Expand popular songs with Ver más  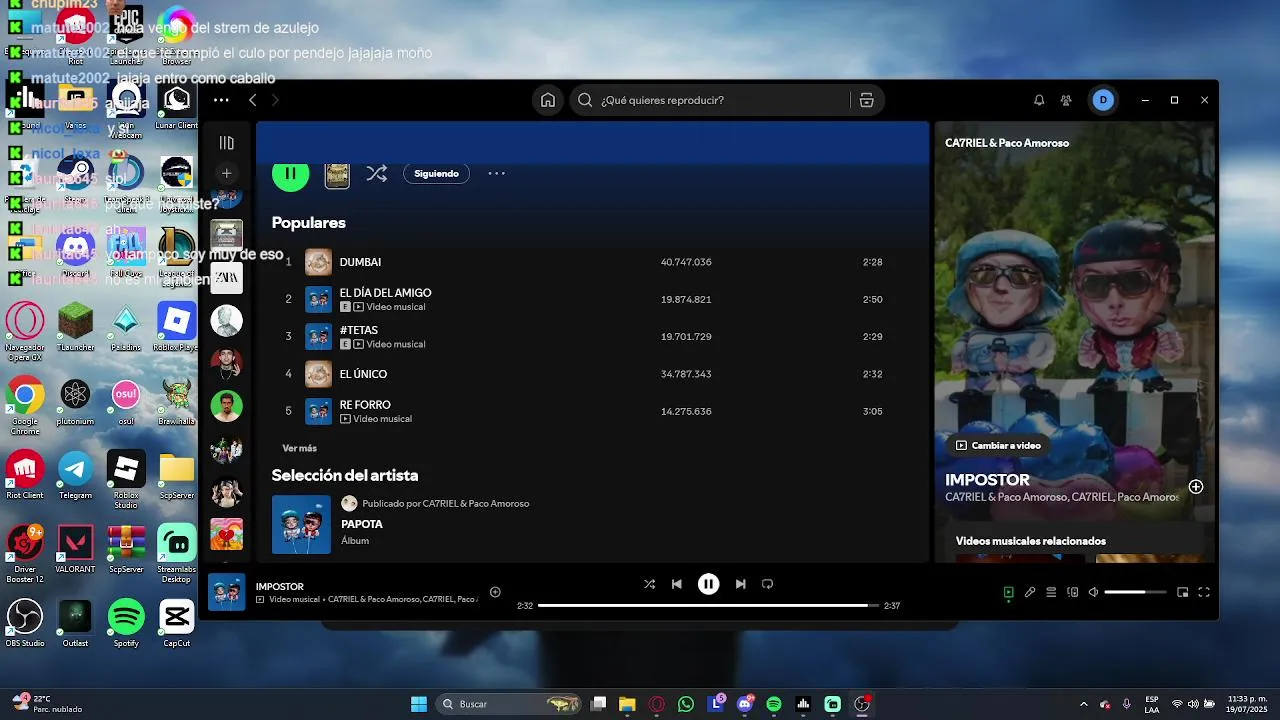pos(299,448)
